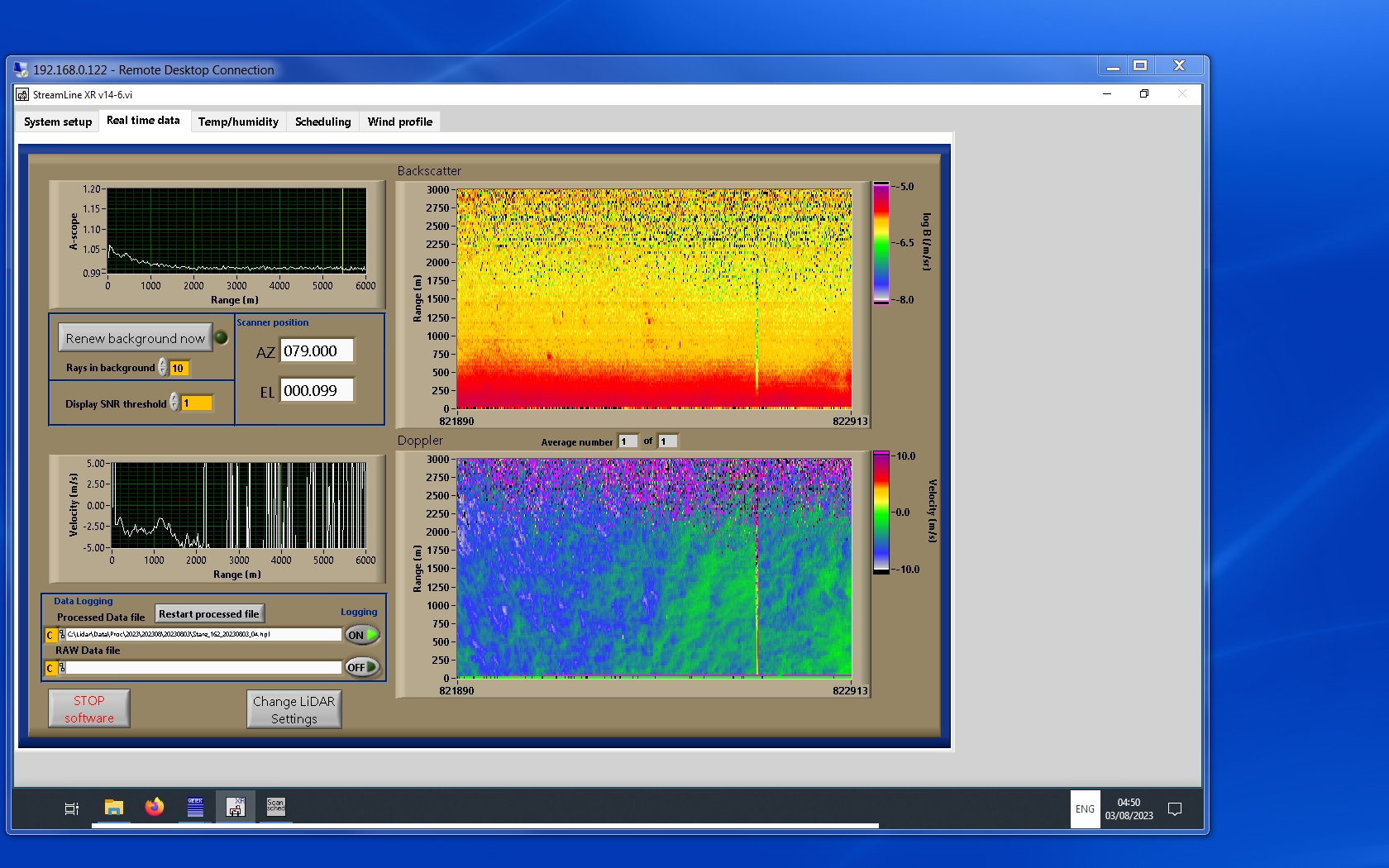Open File Explorer from the taskbar
Viewport: 1389px width, 868px height.
coord(114,808)
